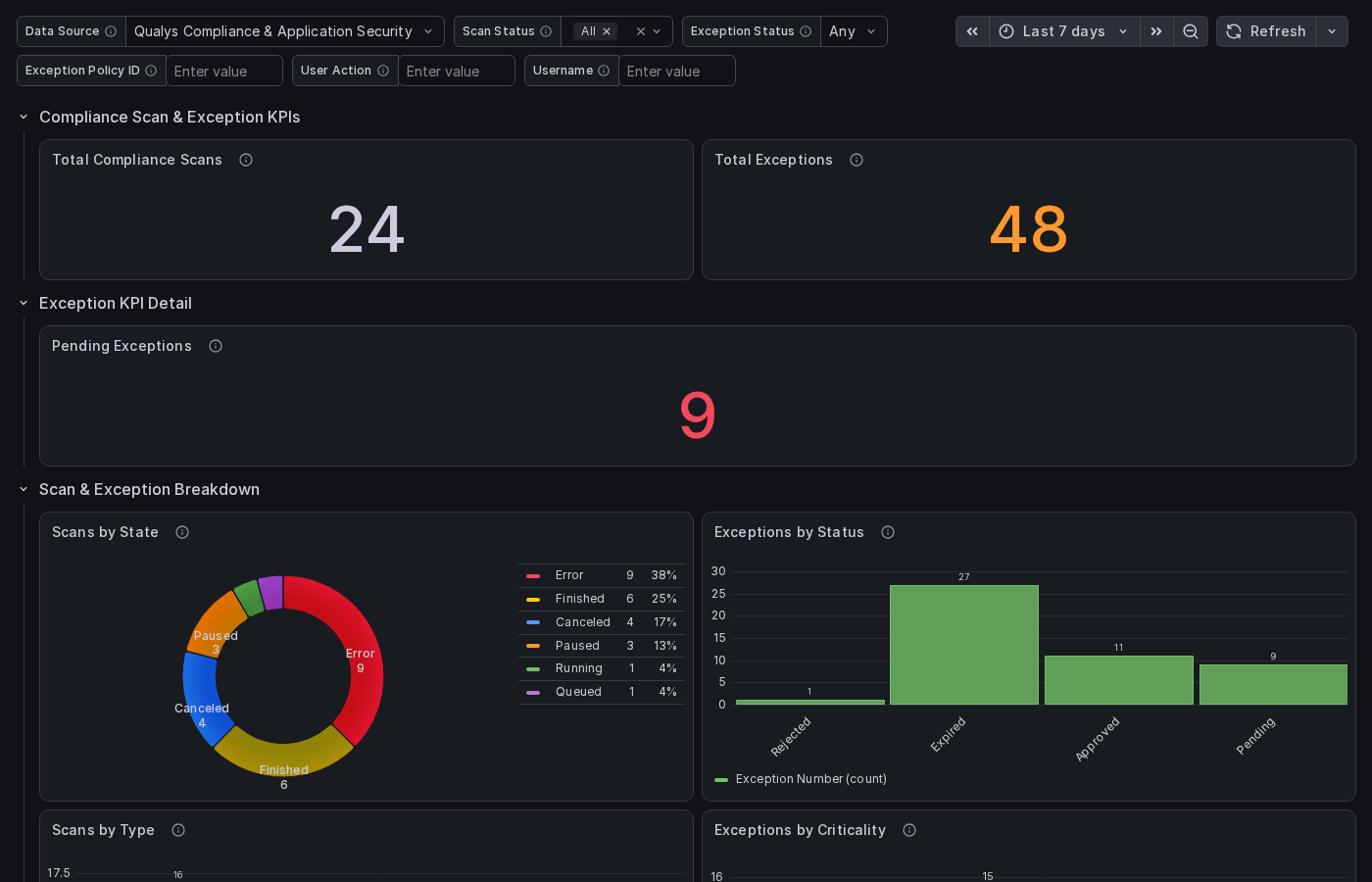Show Pending Exceptions panel info
This screenshot has width=1372, height=882.
tap(216, 346)
